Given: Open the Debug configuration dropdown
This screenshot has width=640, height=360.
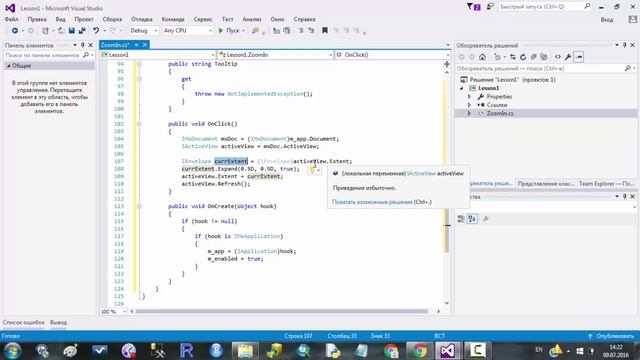Looking at the screenshot, I should [x=144, y=31].
